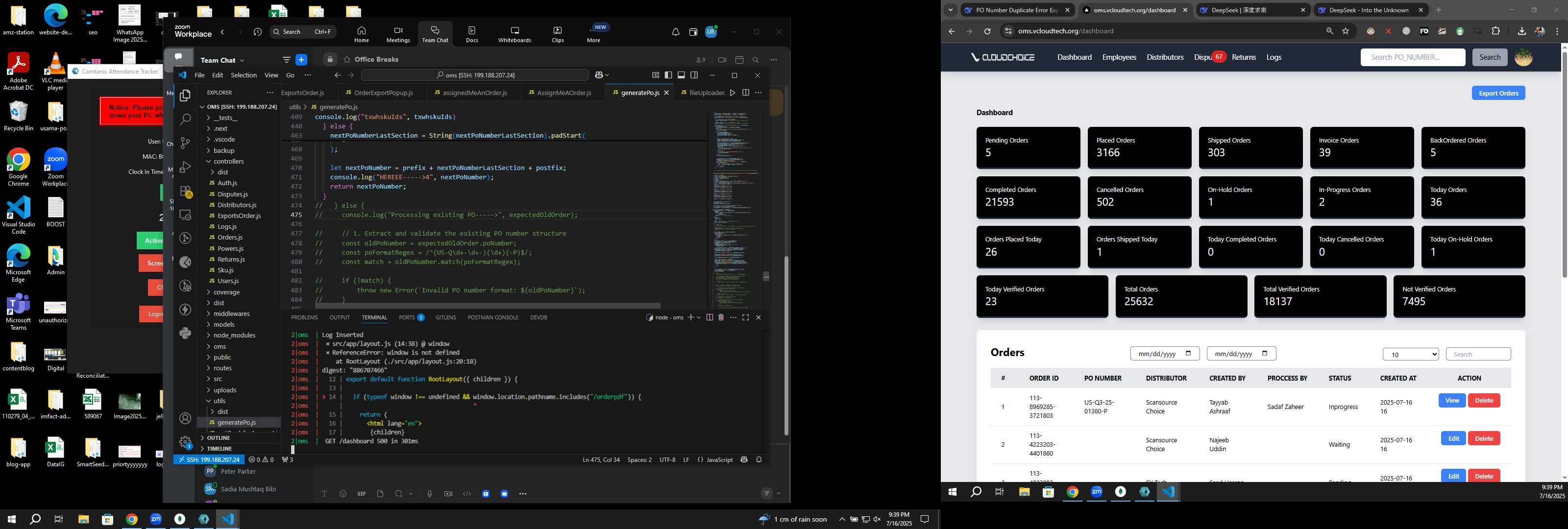Open Zoom Whiteboards icon
The image size is (1568, 529).
tap(514, 34)
